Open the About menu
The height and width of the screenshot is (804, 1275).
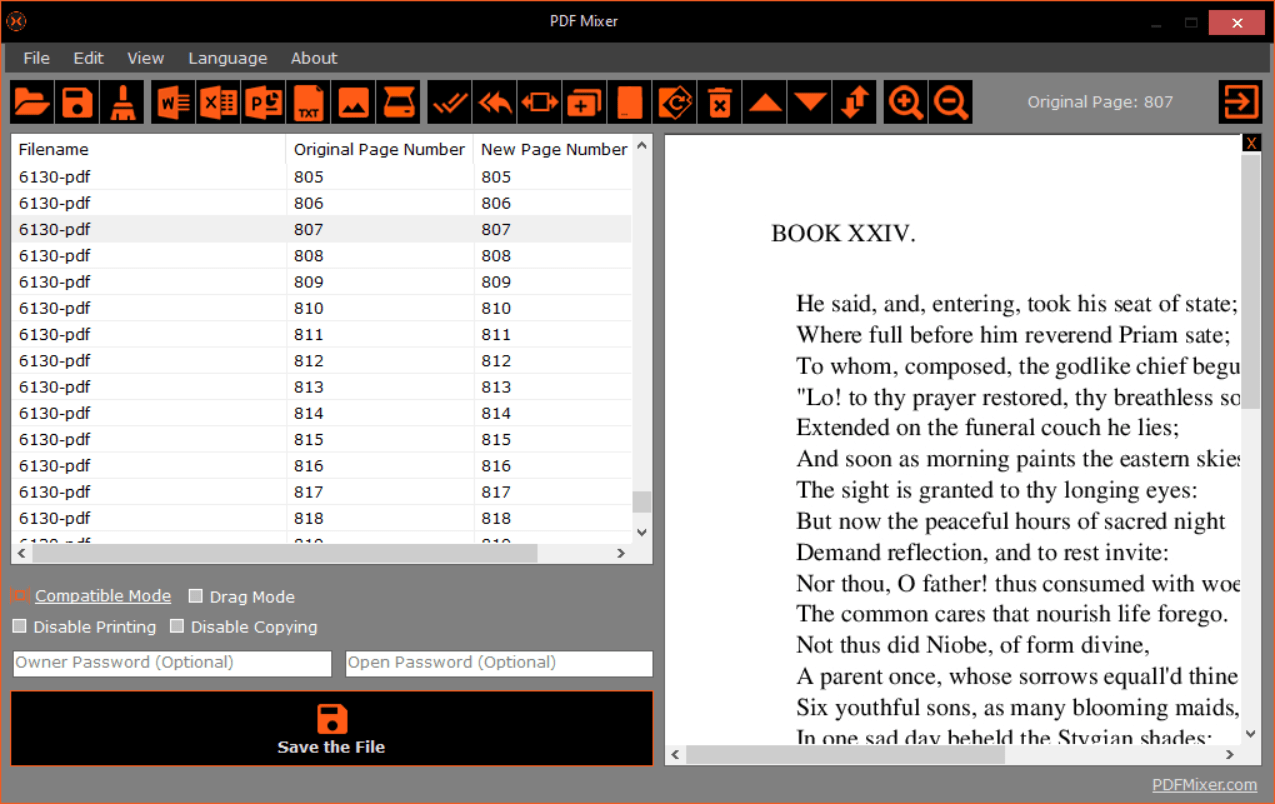(x=314, y=58)
